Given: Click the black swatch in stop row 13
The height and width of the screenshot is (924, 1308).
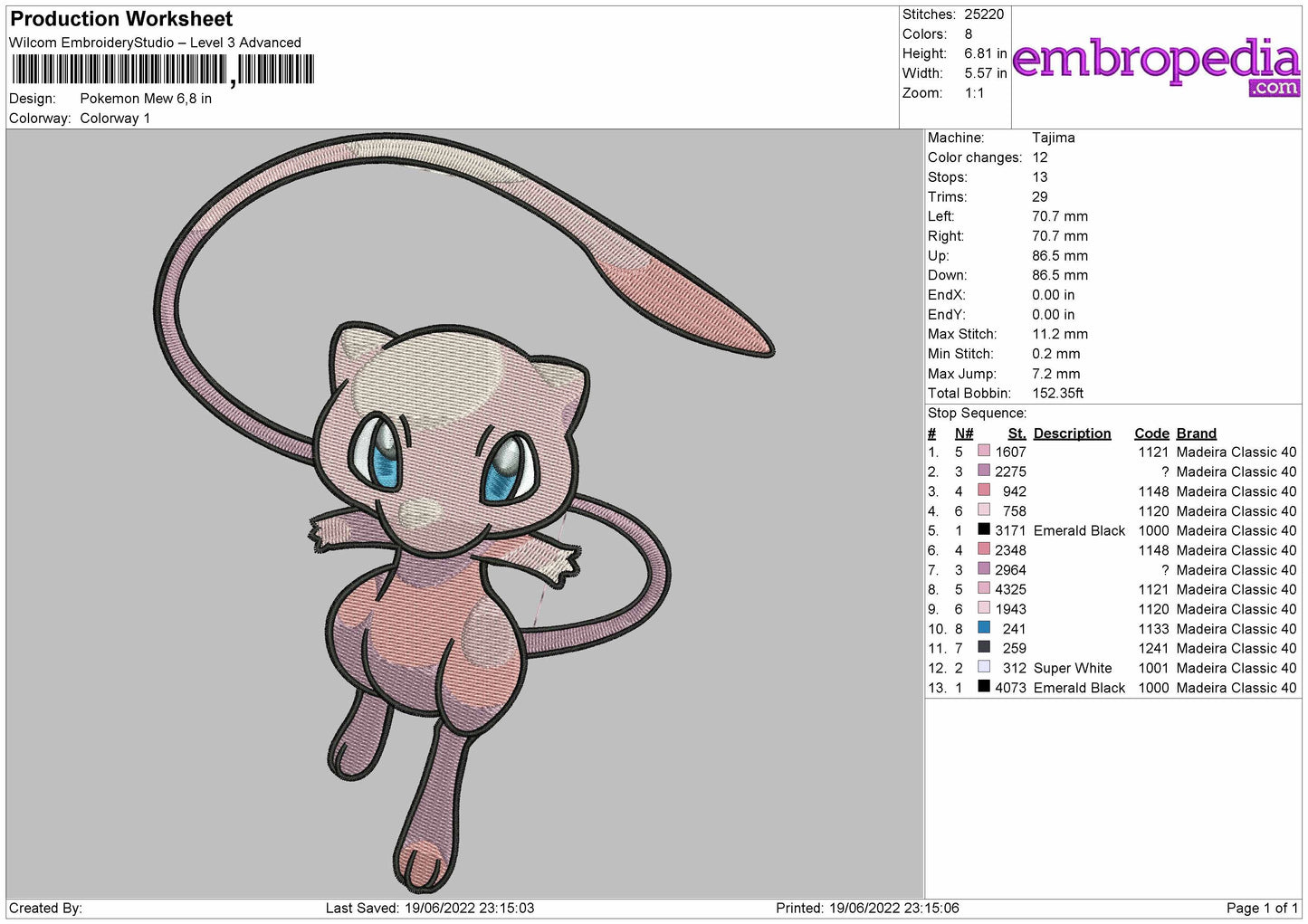Looking at the screenshot, I should pyautogui.click(x=984, y=686).
